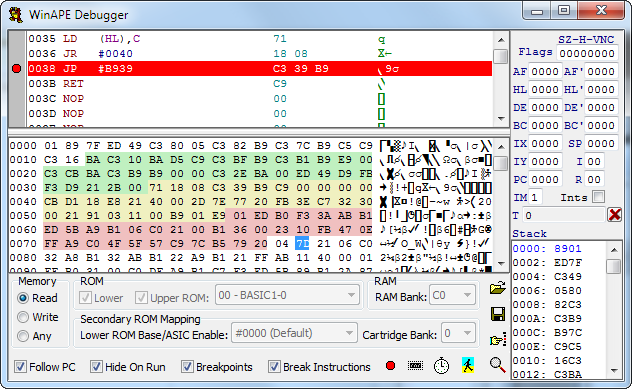The height and width of the screenshot is (389, 632).
Task: Click the Stack scrollbar thumb
Action: click(x=614, y=266)
